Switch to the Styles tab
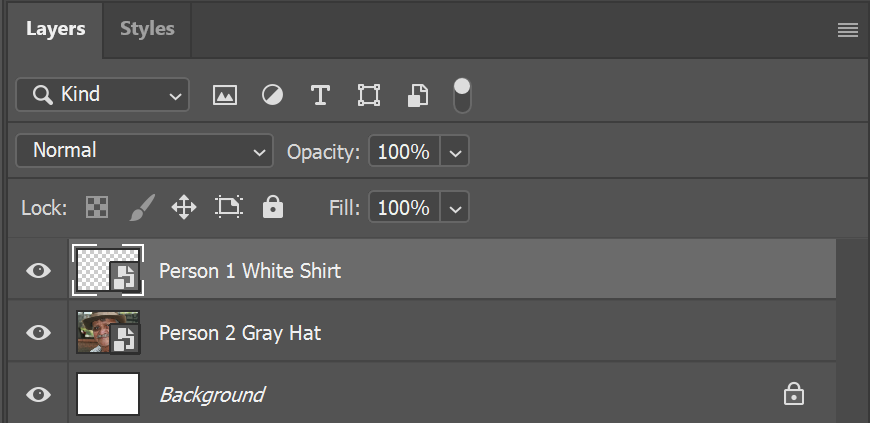 (147, 29)
